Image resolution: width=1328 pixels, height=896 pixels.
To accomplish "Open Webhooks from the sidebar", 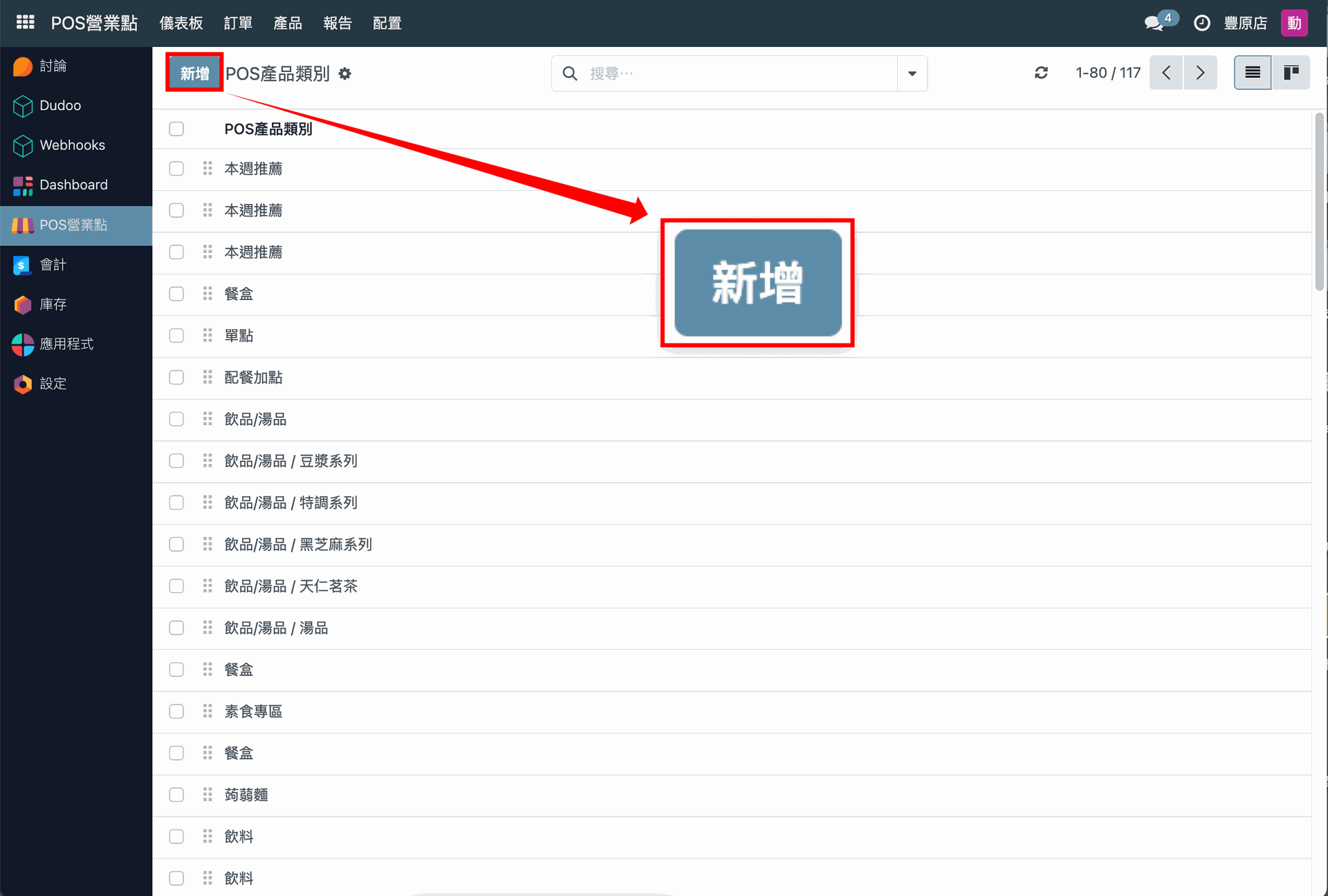I will click(x=76, y=145).
